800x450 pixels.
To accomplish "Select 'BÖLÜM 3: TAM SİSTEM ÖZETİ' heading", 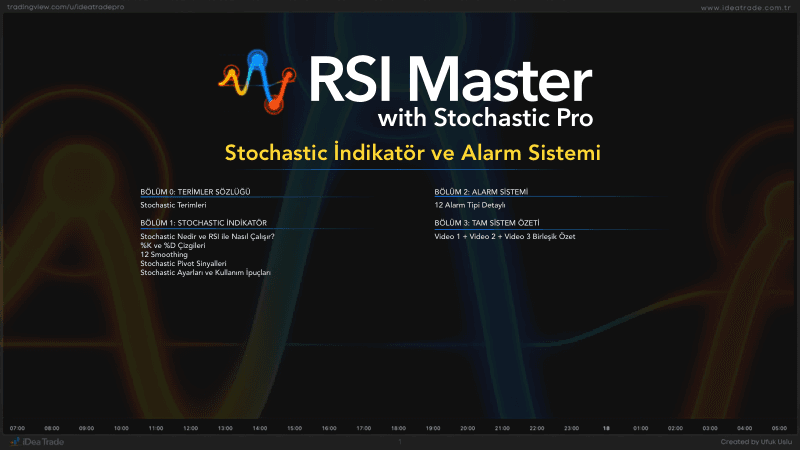I will tap(487, 223).
